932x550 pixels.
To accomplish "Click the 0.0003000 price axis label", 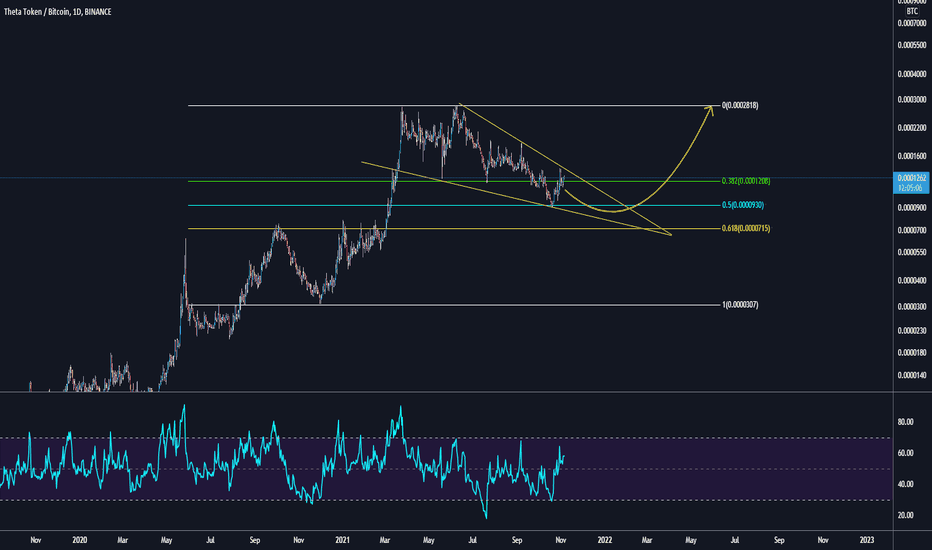I will point(912,100).
